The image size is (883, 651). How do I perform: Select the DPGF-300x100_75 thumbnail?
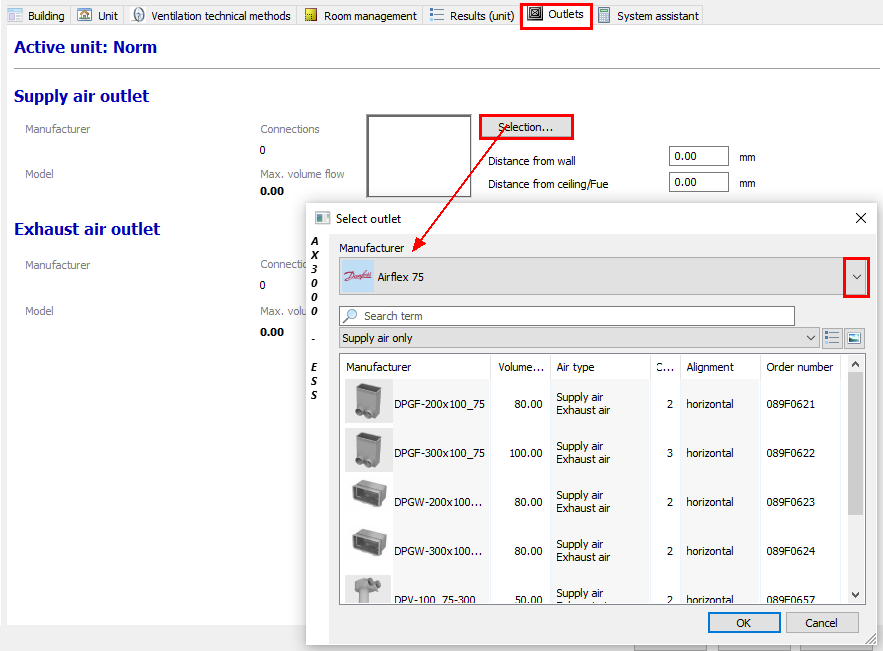tap(368, 451)
